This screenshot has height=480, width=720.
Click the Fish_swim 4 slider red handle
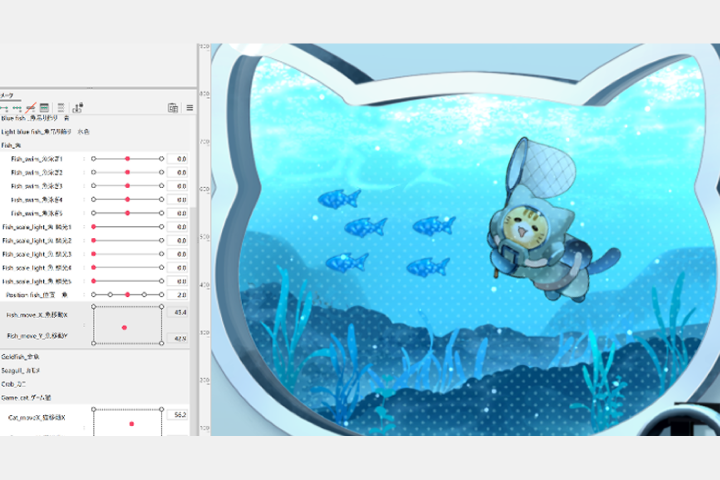coord(127,199)
